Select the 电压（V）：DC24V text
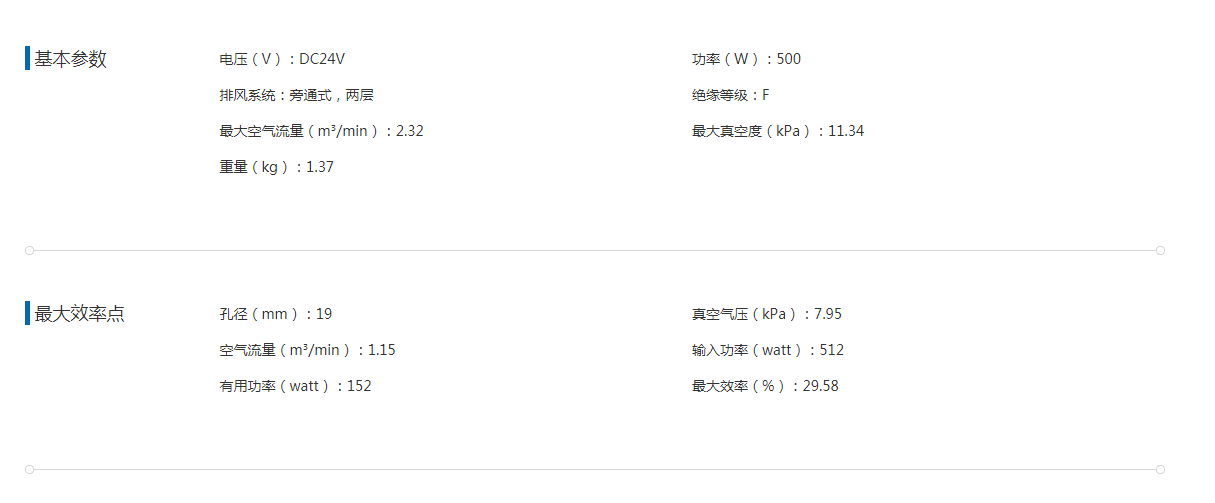Image resolution: width=1215 pixels, height=503 pixels. [282, 59]
